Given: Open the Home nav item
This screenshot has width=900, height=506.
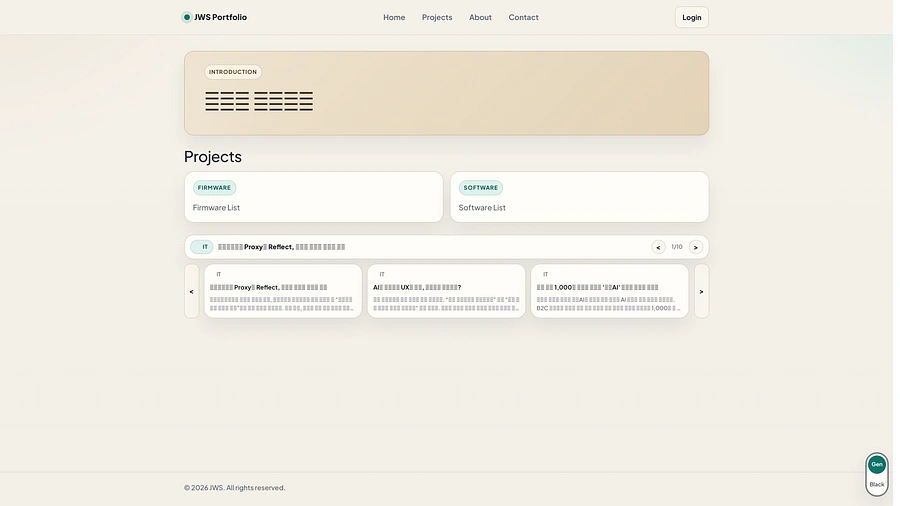Looking at the screenshot, I should pyautogui.click(x=394, y=17).
